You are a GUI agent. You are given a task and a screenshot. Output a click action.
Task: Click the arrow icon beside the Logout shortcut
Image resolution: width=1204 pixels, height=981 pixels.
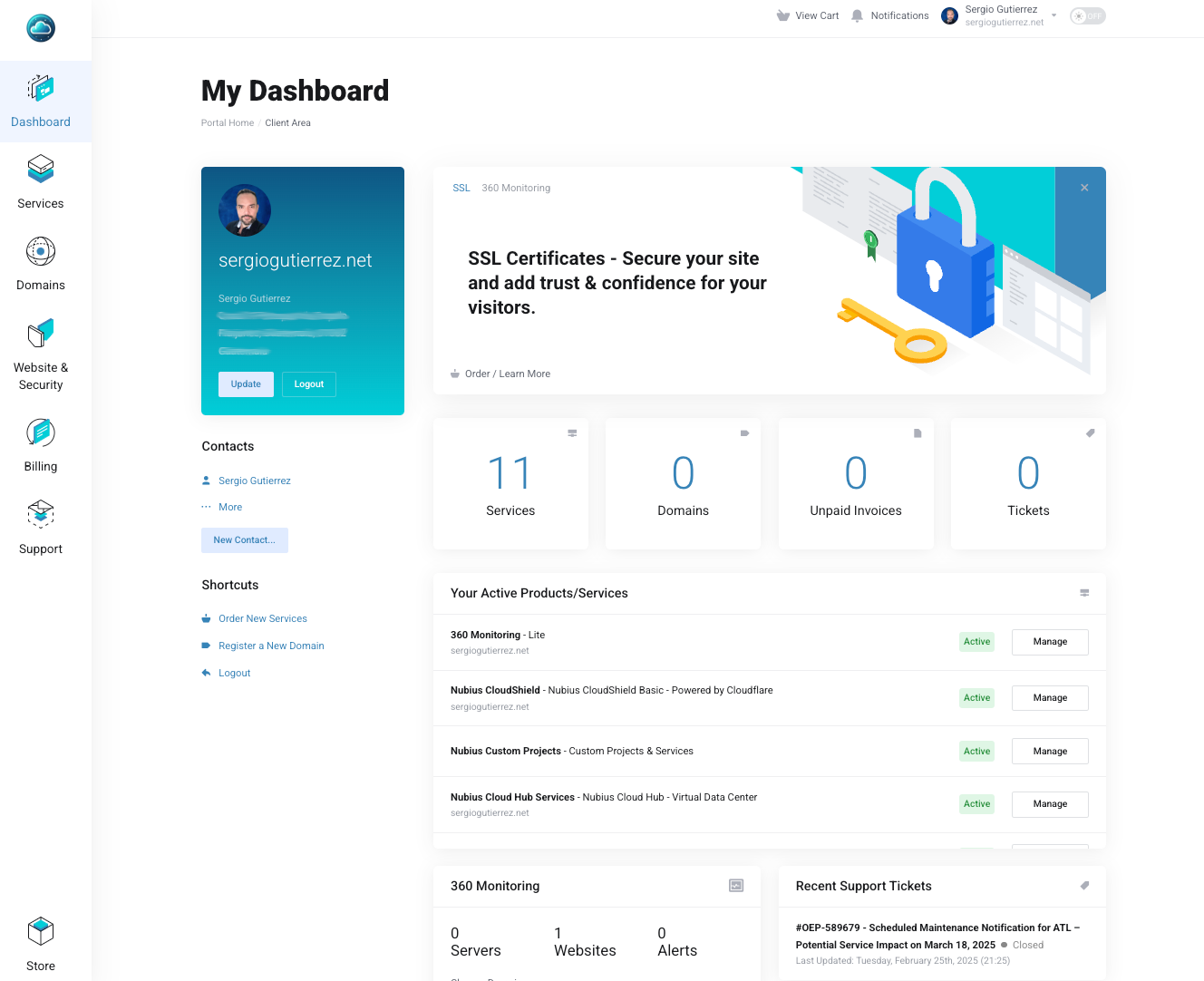click(206, 673)
